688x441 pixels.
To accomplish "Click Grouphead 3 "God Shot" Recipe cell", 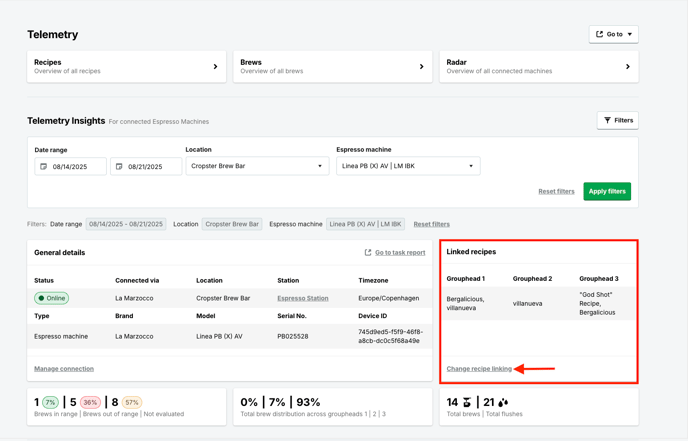I will click(x=597, y=304).
